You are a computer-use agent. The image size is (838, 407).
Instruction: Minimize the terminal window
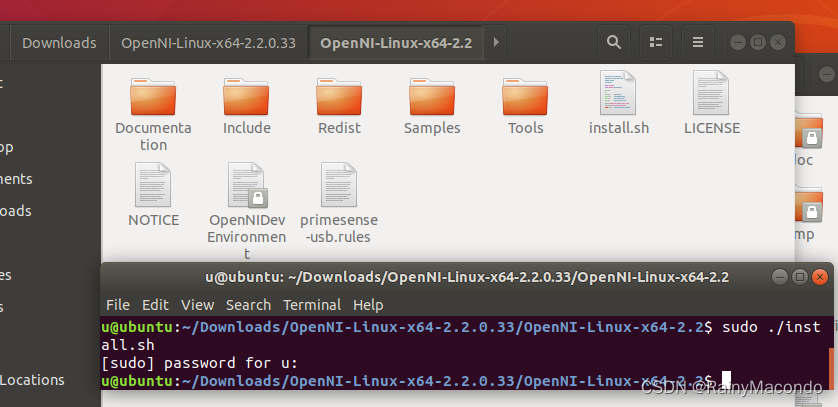tap(780, 277)
